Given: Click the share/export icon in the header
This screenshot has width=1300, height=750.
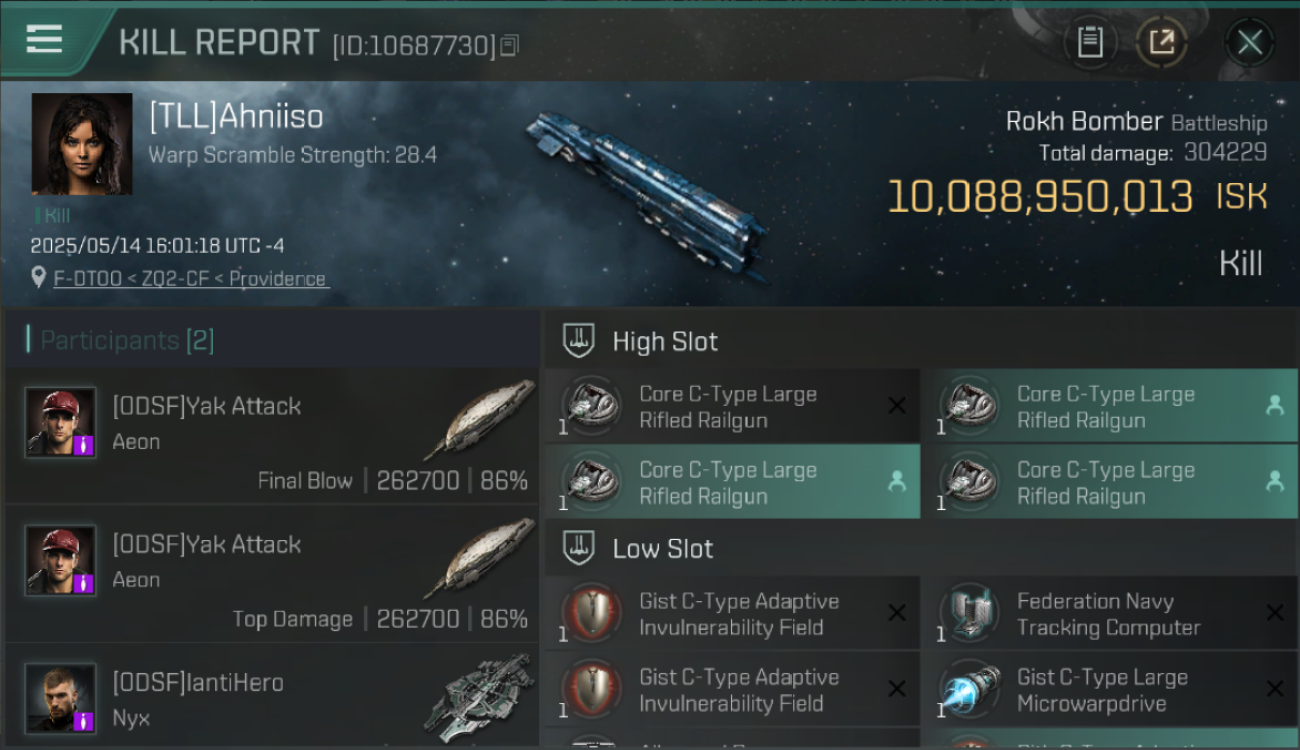Looking at the screenshot, I should (1161, 42).
